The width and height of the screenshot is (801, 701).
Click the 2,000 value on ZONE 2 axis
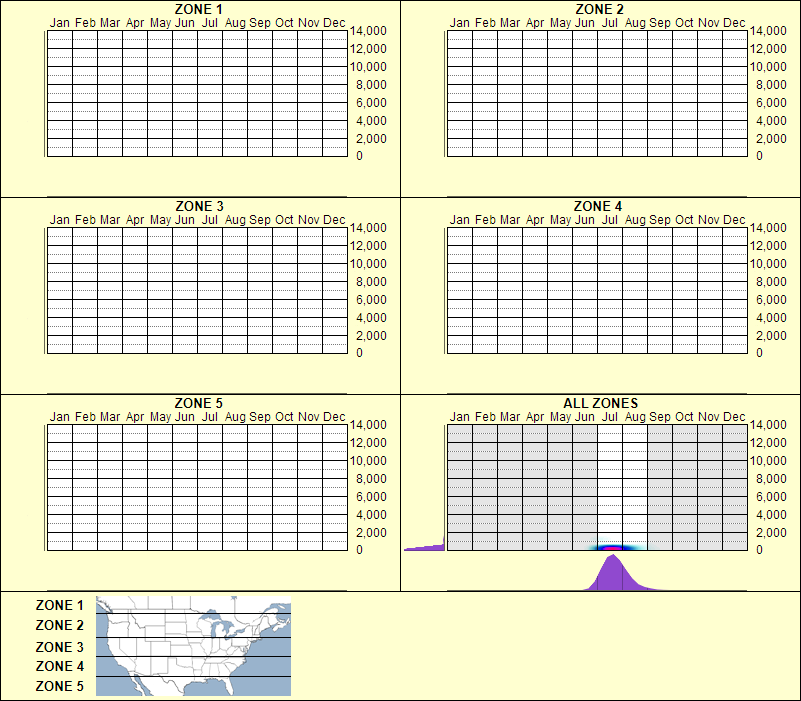(771, 138)
